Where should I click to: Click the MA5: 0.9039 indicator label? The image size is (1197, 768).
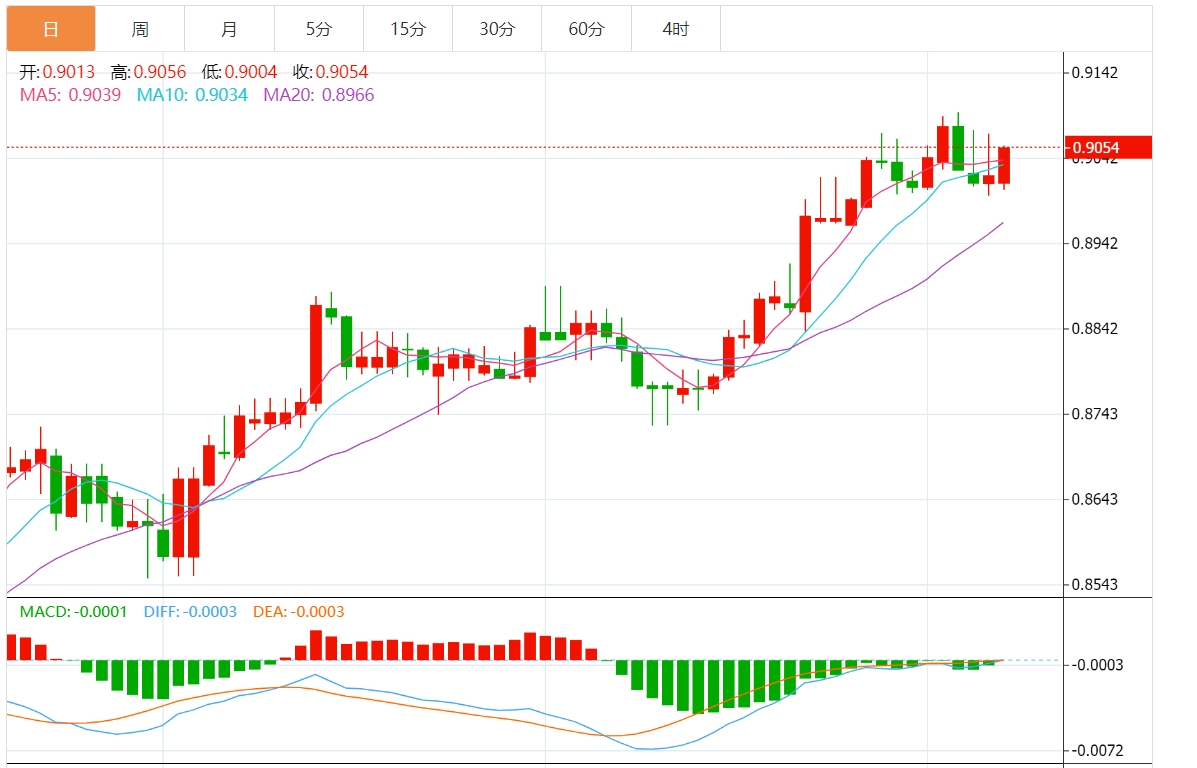pyautogui.click(x=70, y=95)
